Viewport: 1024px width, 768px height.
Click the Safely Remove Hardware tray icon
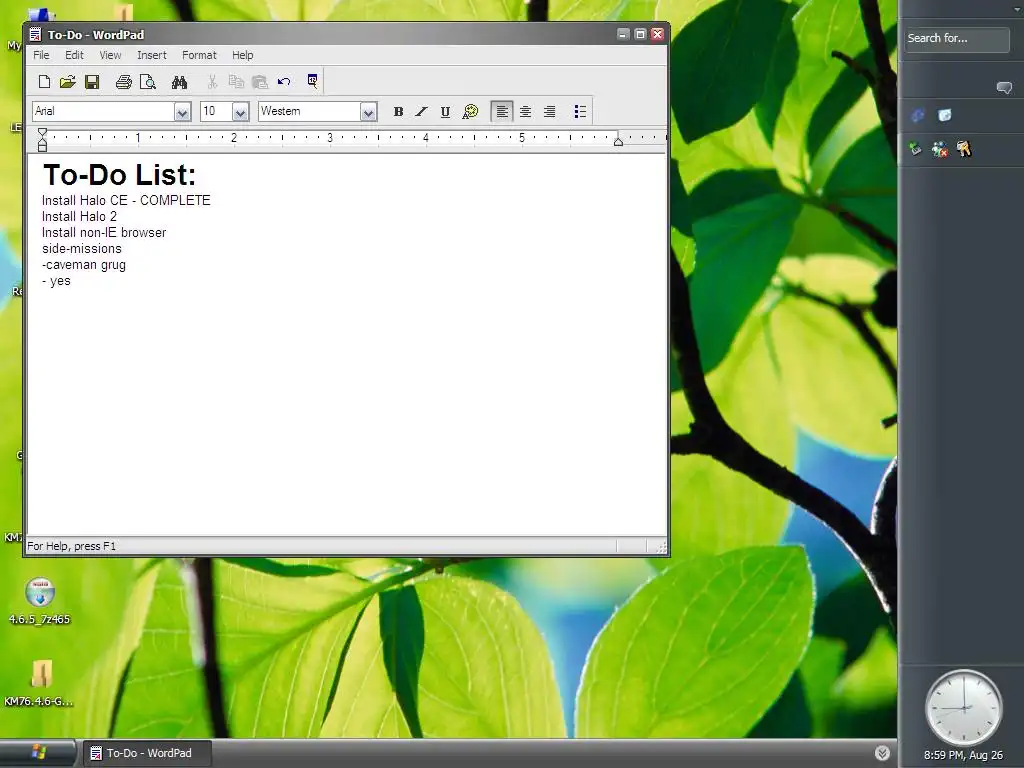click(x=916, y=150)
